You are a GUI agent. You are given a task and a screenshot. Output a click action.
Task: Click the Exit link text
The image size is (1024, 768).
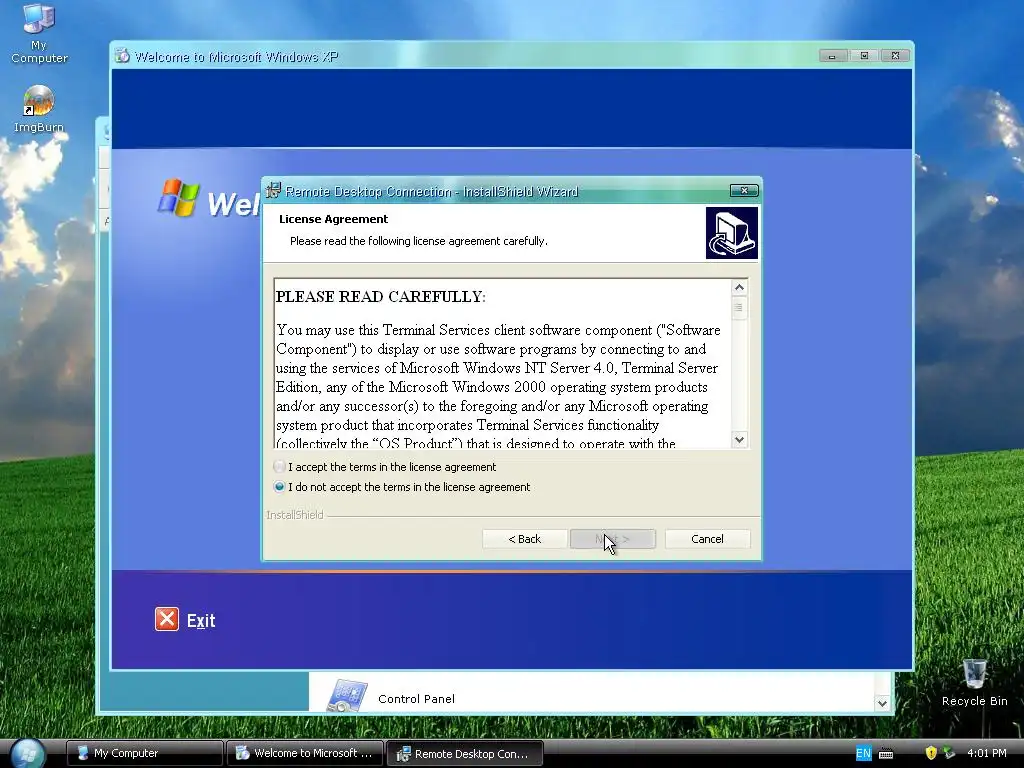tap(200, 620)
